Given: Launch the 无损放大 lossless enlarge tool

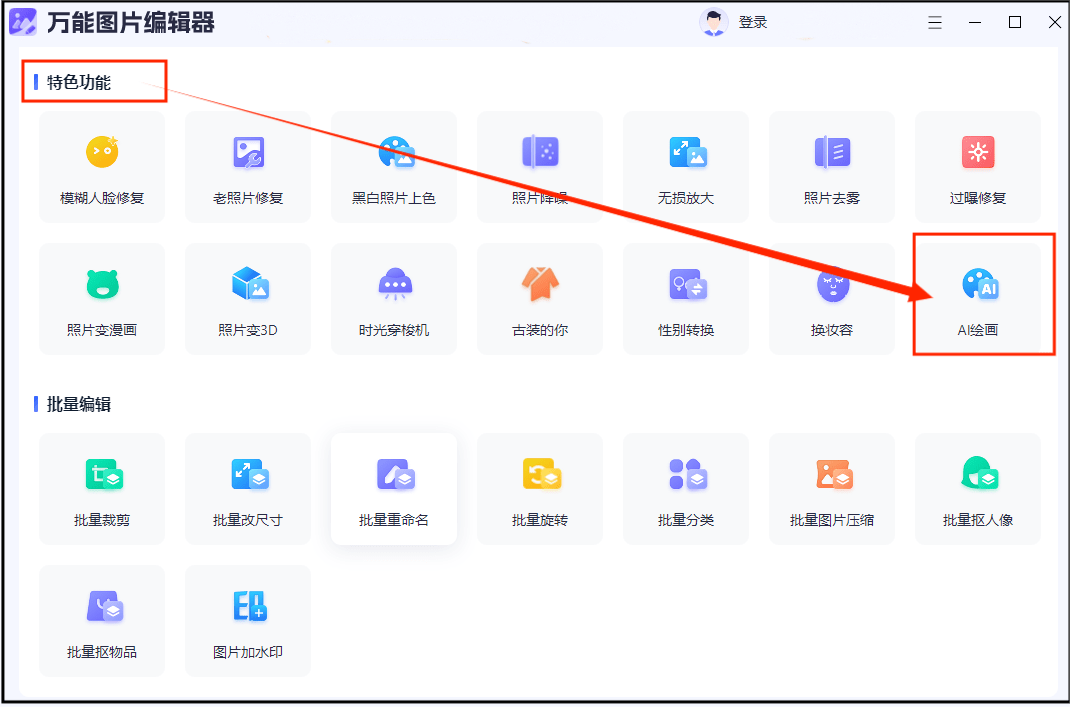Looking at the screenshot, I should click(x=686, y=166).
